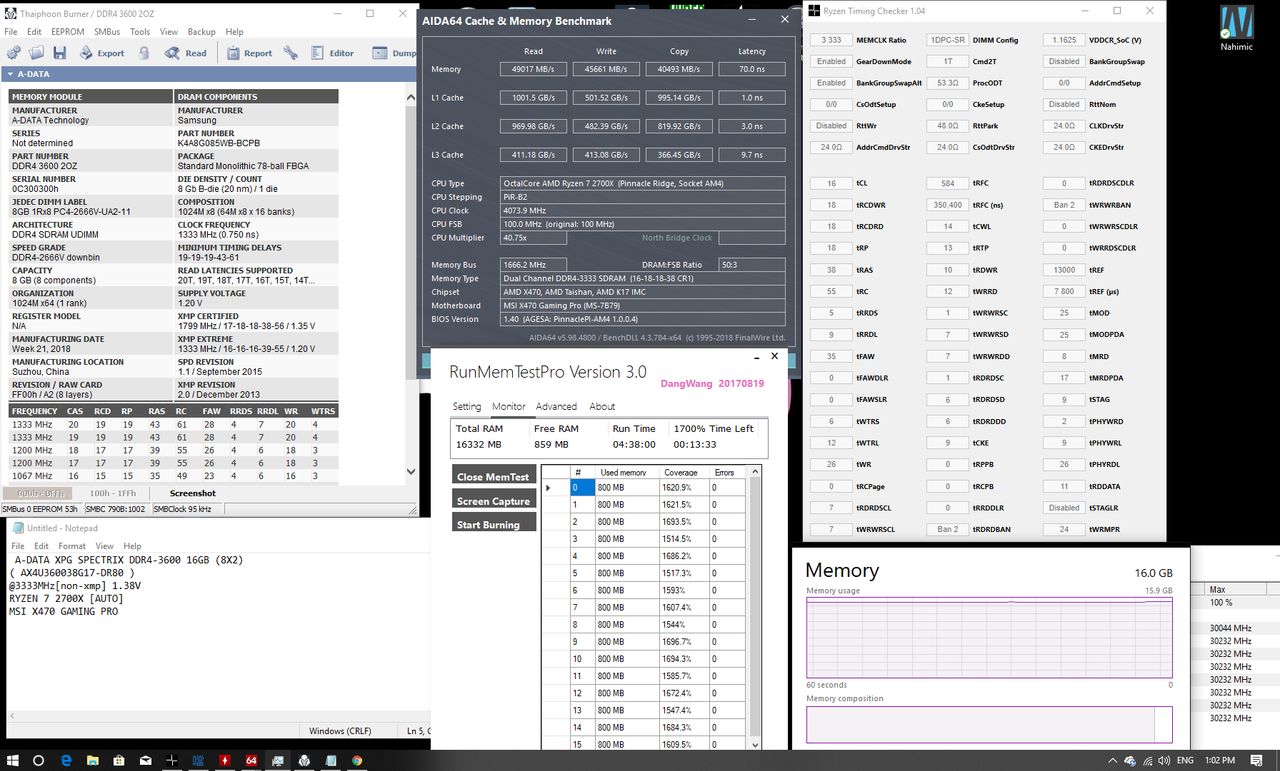
Task: Click ProcODT value 53.3Ω field
Action: (x=946, y=83)
